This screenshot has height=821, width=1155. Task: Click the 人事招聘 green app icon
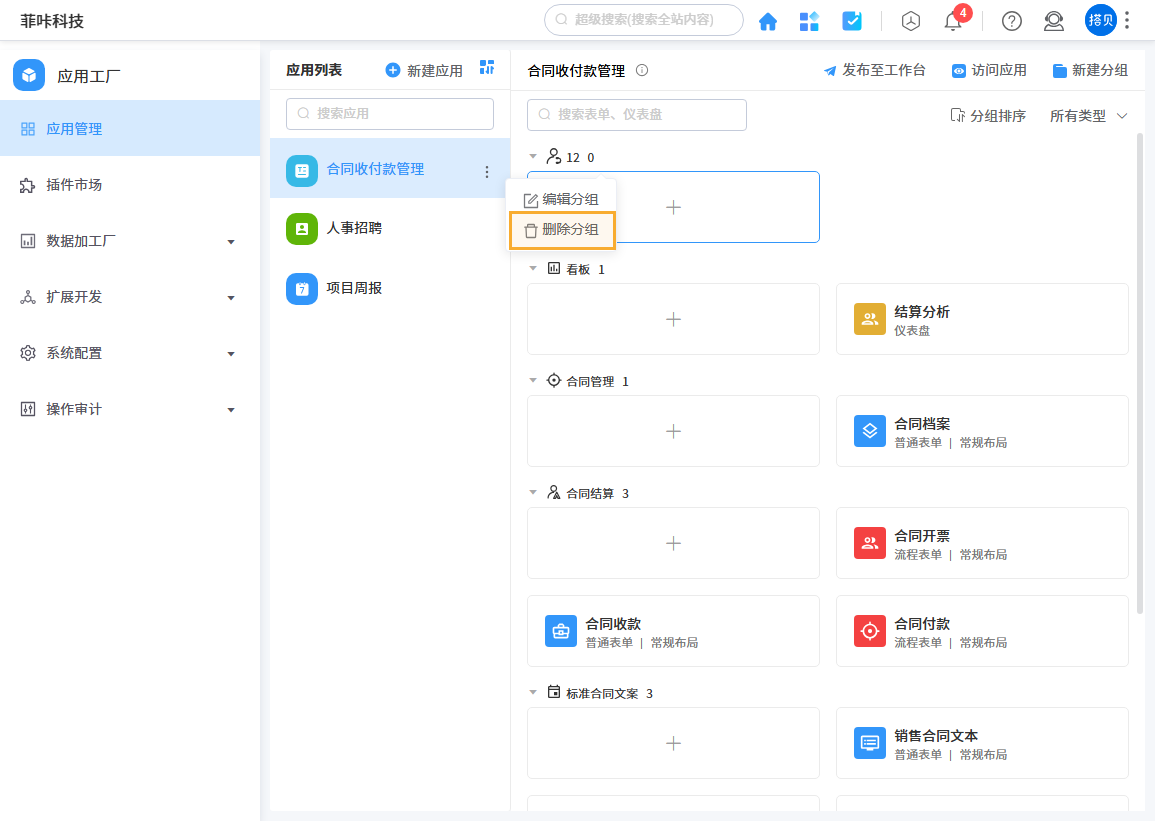click(x=301, y=228)
